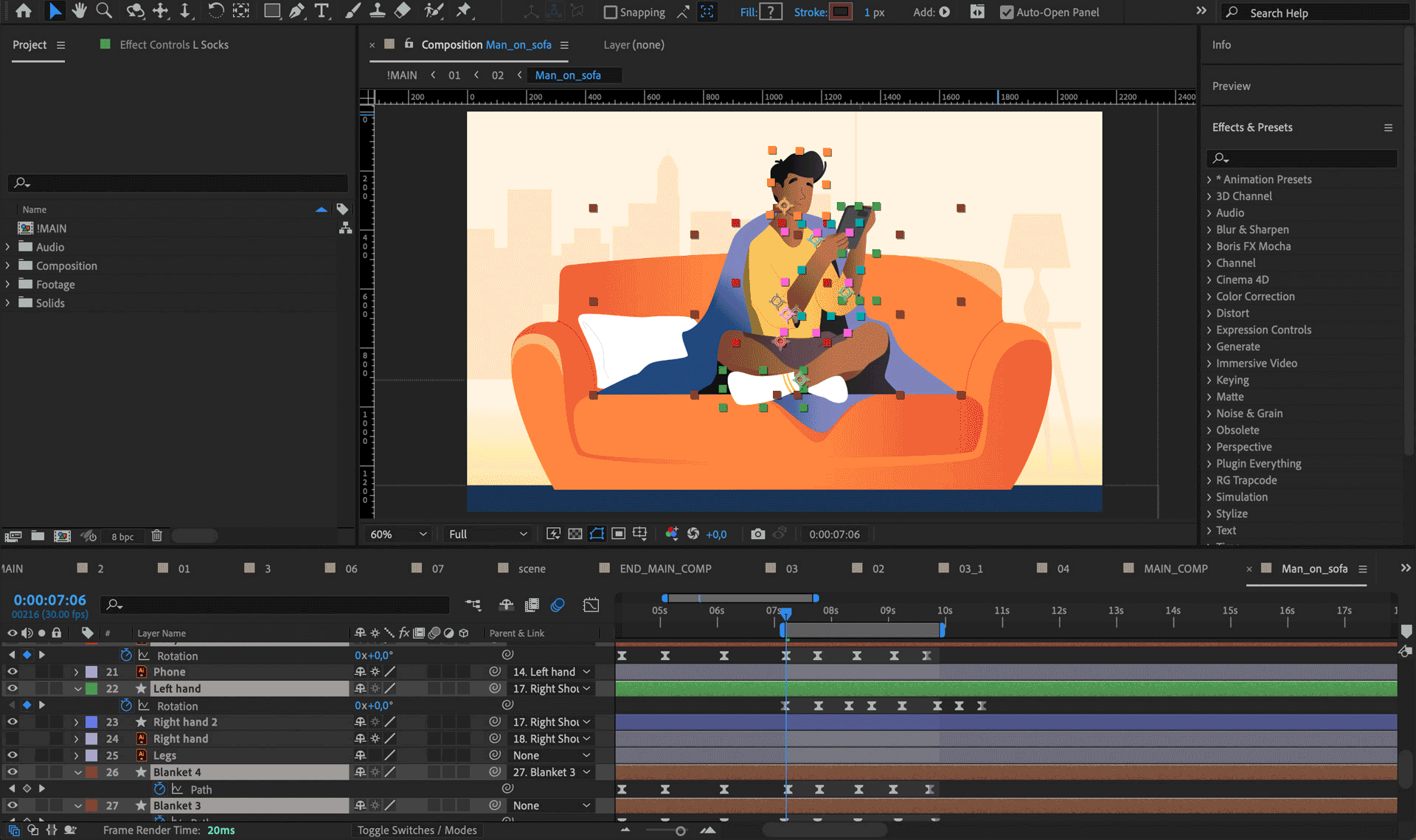
Task: Hide the Phone layer with its eye icon
Action: (x=12, y=672)
